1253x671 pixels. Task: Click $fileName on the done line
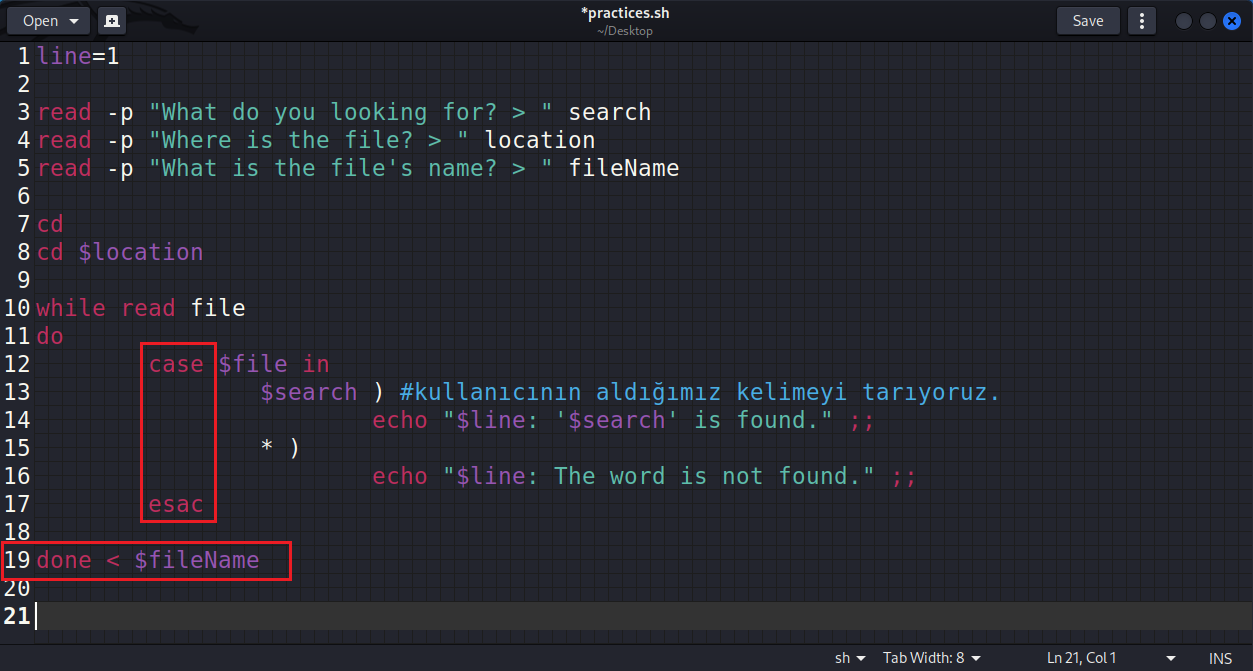tap(196, 560)
